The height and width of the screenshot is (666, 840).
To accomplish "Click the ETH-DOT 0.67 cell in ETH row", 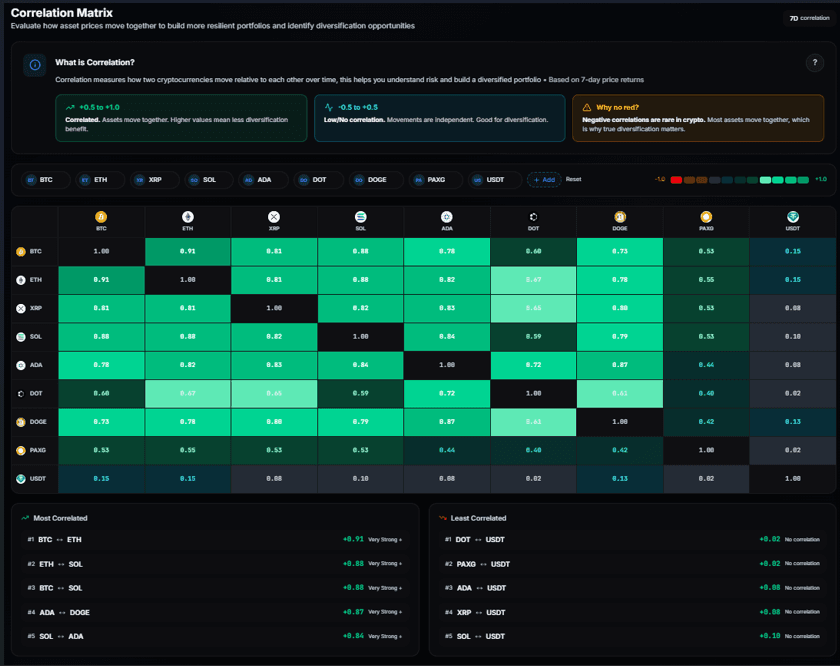I will point(533,280).
